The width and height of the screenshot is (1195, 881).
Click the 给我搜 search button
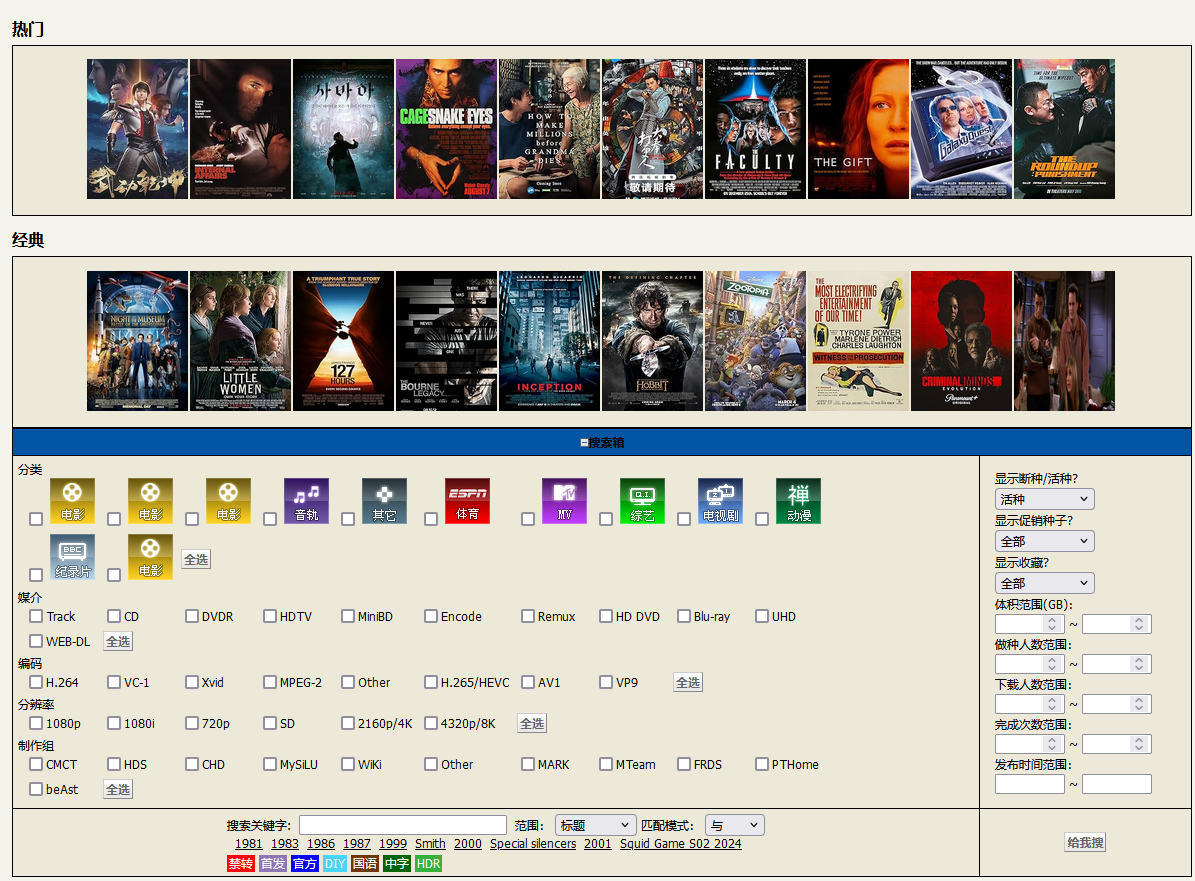1085,842
